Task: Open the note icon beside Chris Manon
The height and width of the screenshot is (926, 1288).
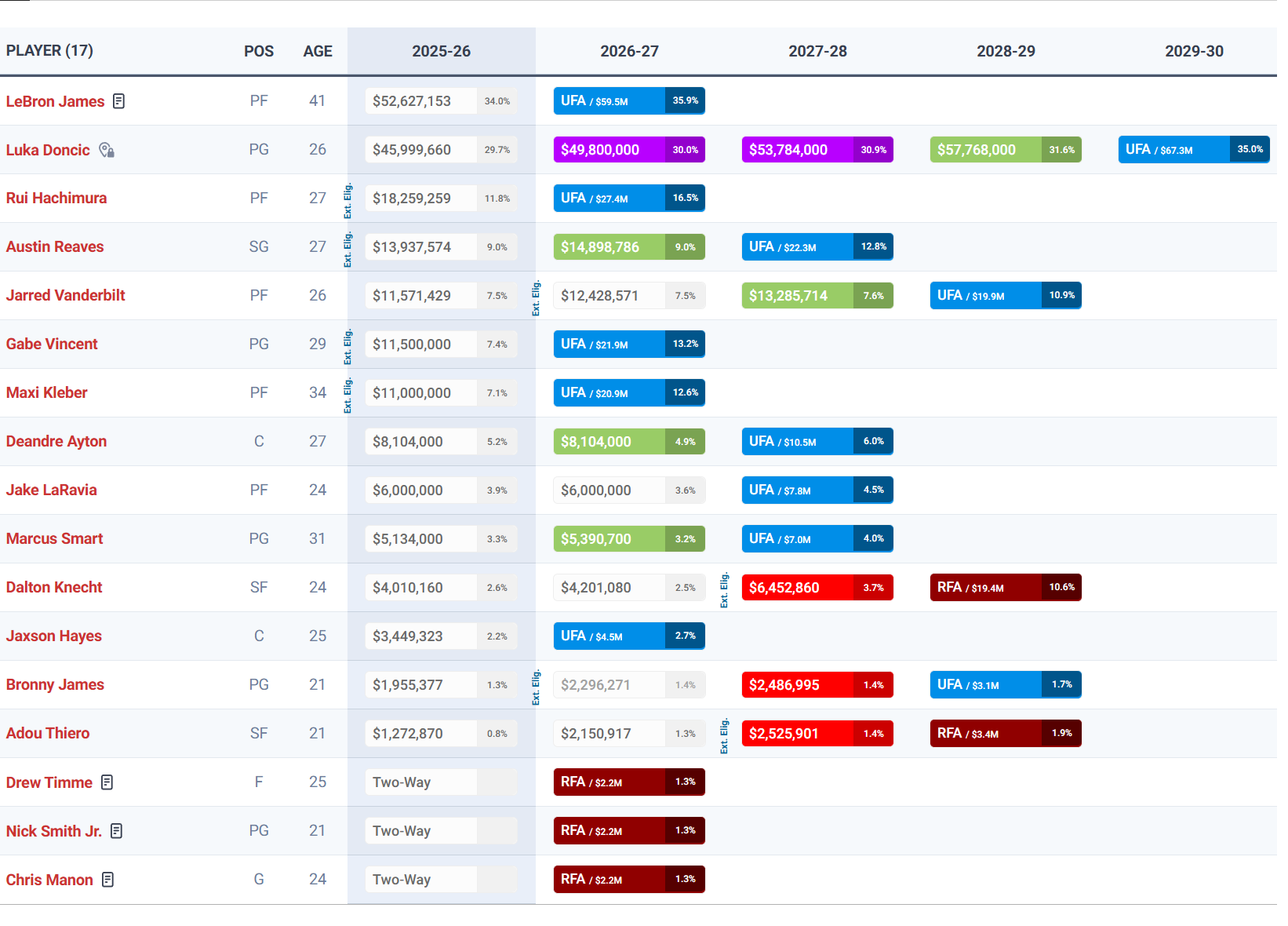Action: (108, 880)
